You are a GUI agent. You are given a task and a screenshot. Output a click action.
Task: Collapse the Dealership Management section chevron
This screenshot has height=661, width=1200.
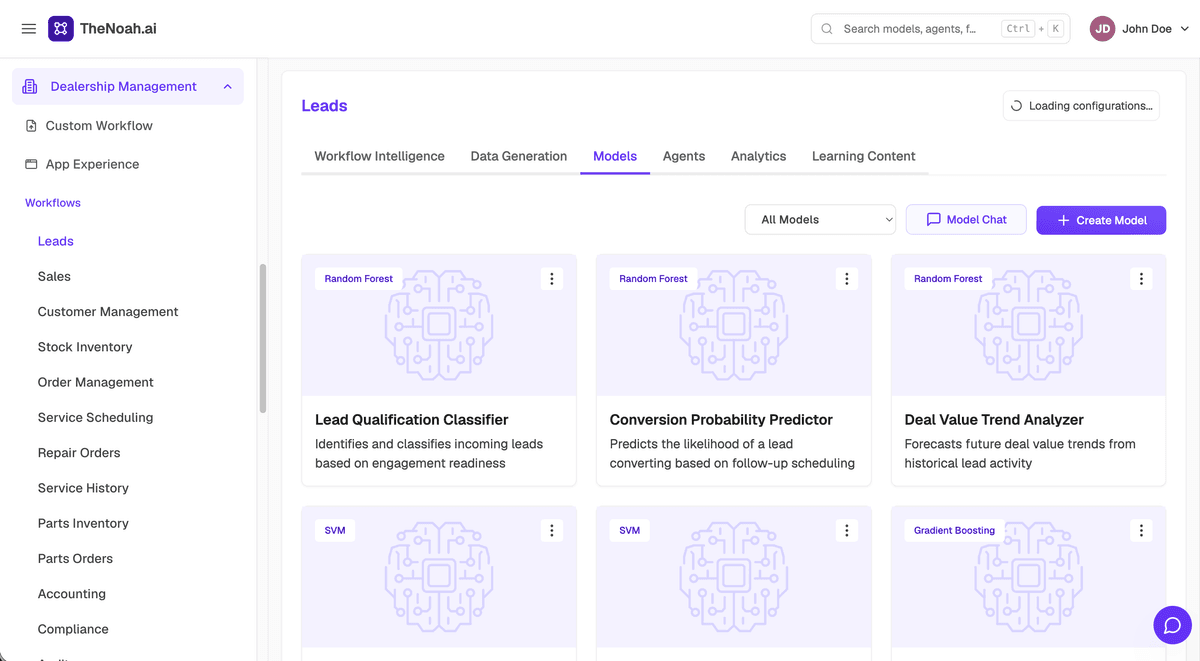pyautogui.click(x=227, y=87)
